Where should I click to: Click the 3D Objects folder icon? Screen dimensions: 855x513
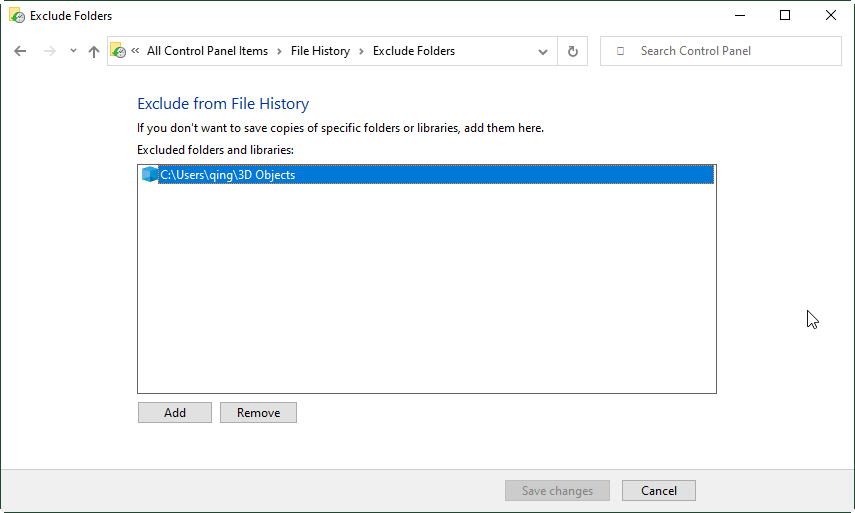(150, 175)
